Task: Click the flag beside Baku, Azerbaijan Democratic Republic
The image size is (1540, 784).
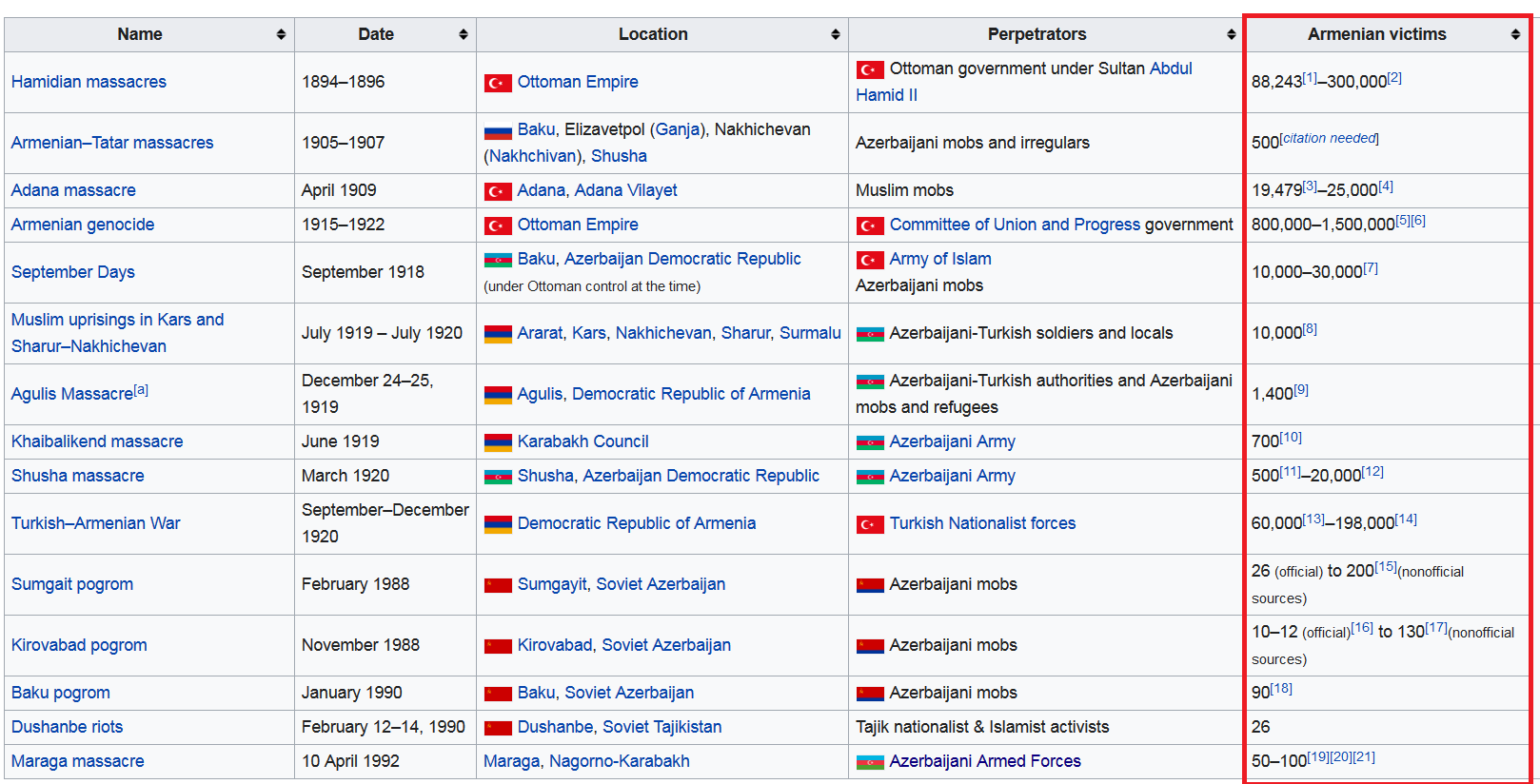Action: coord(498,260)
